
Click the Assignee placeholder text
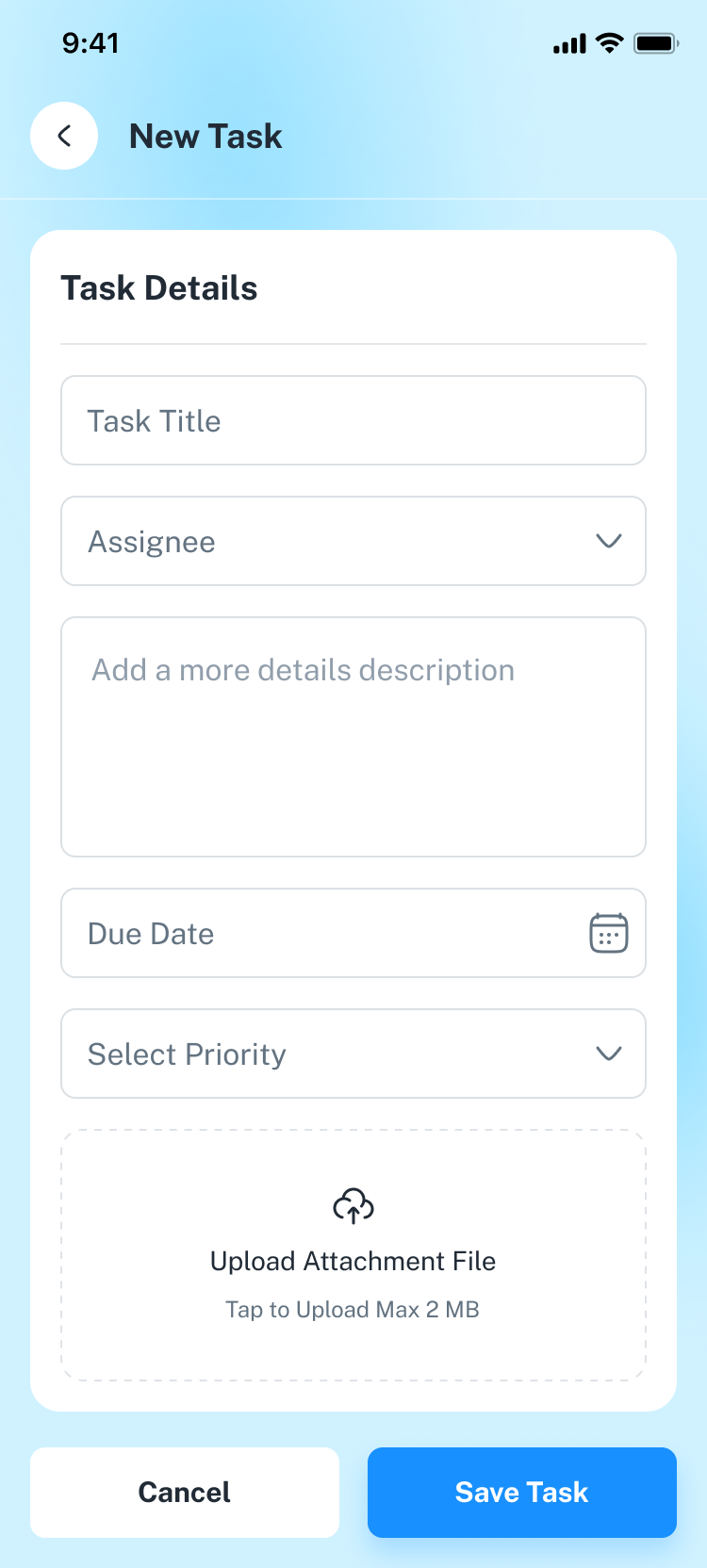tap(152, 542)
